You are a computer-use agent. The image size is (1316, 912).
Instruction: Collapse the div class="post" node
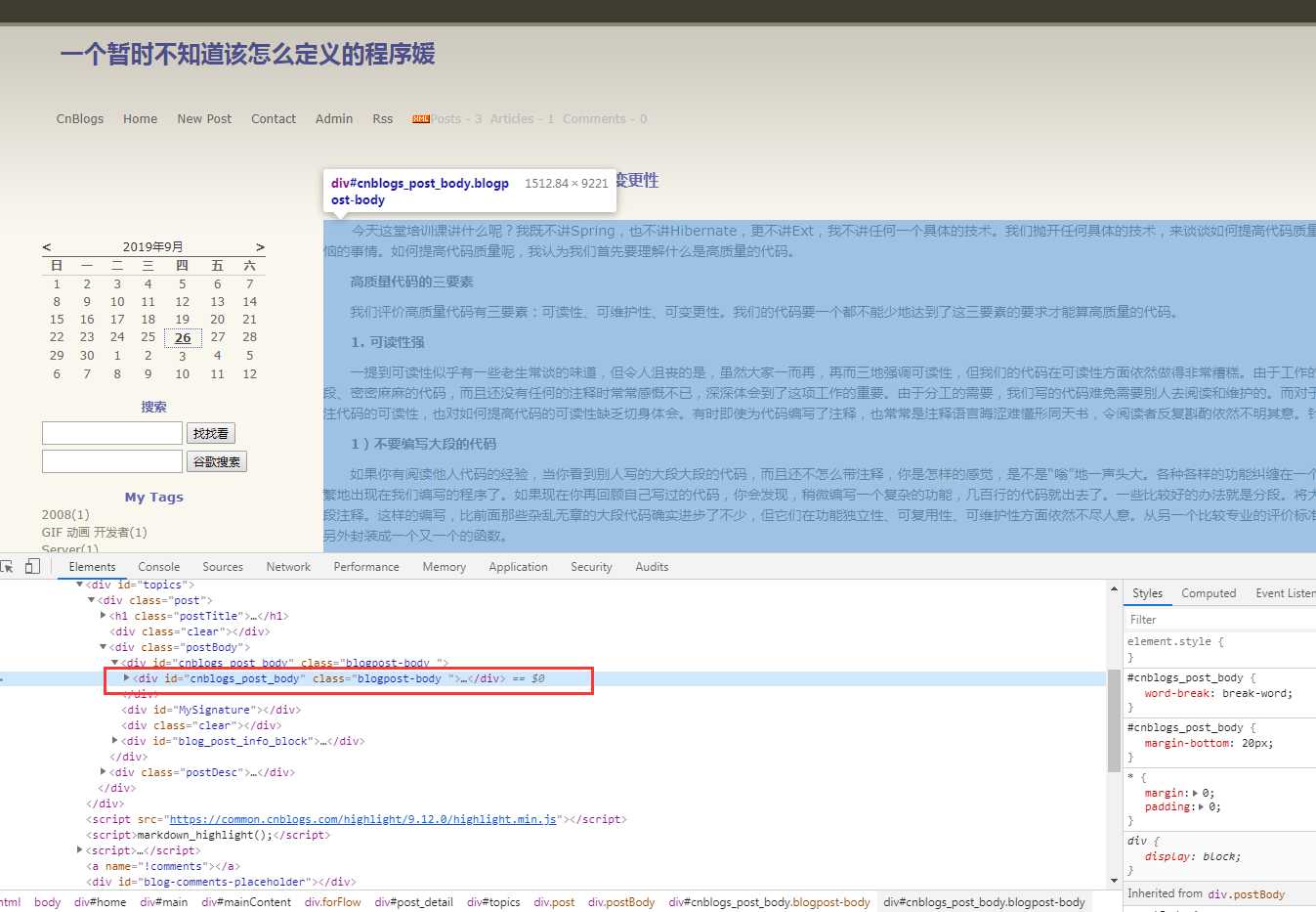(92, 600)
